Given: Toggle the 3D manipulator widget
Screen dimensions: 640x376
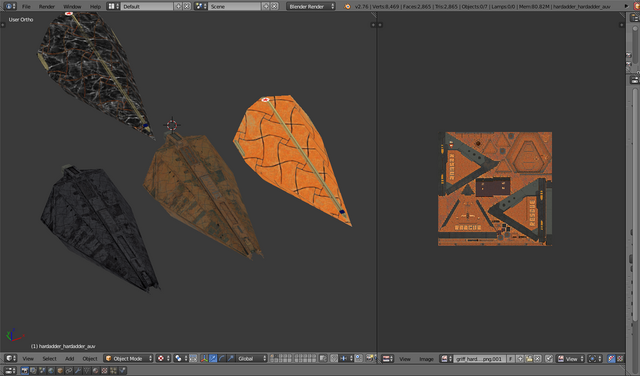Looking at the screenshot, I should tap(204, 358).
